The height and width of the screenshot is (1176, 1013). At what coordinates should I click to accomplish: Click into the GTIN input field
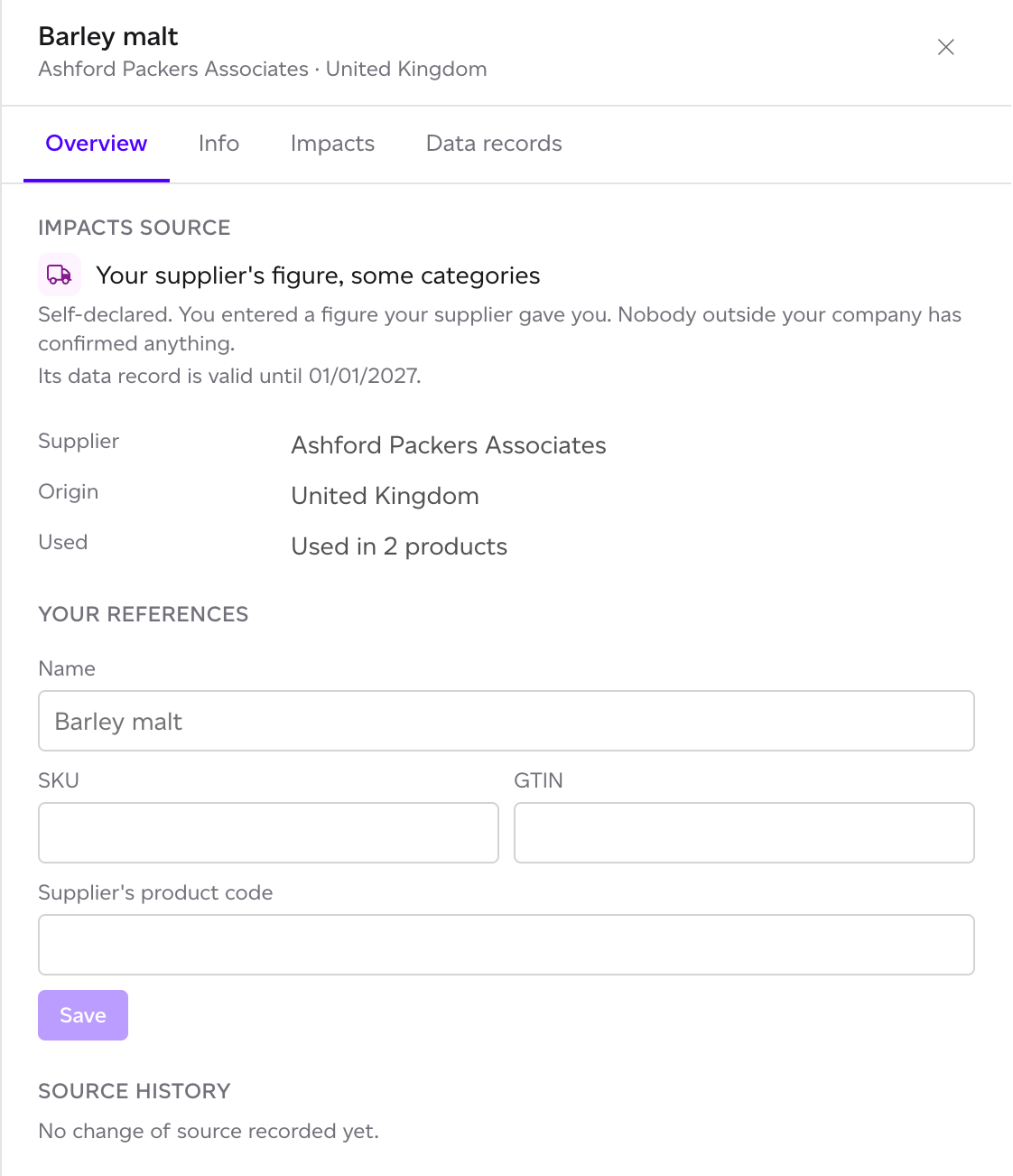[x=744, y=832]
